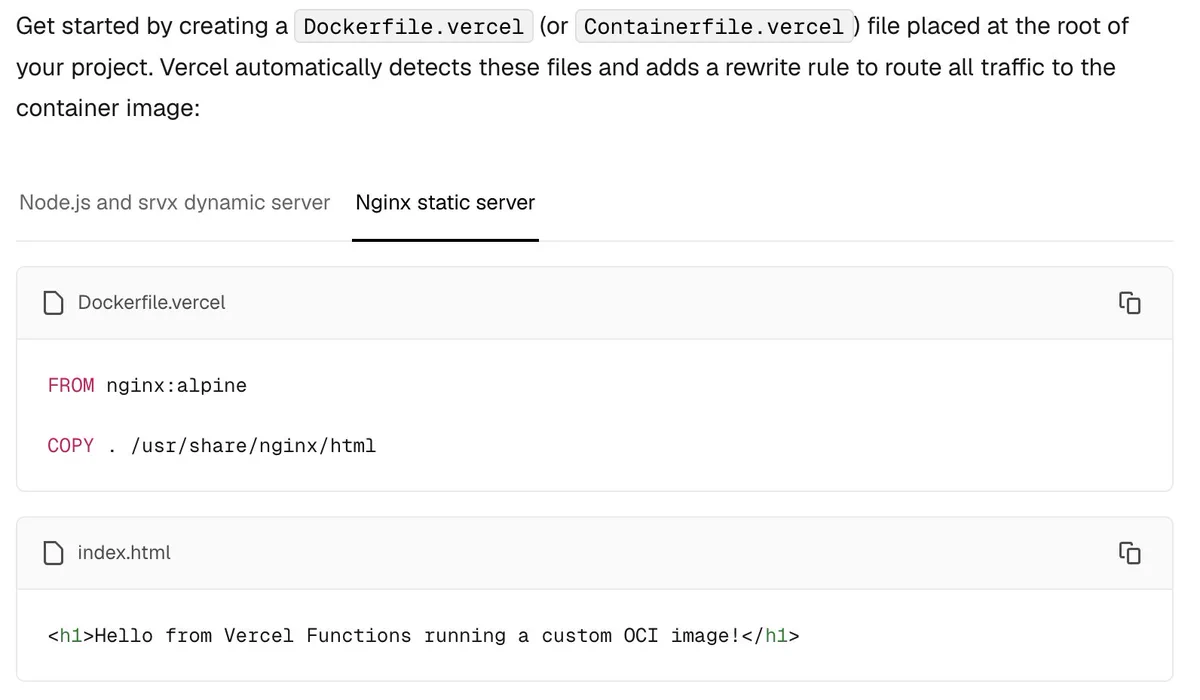1200x700 pixels.
Task: Click the inline Containerfile.vercel code in paragraph
Action: 714,27
